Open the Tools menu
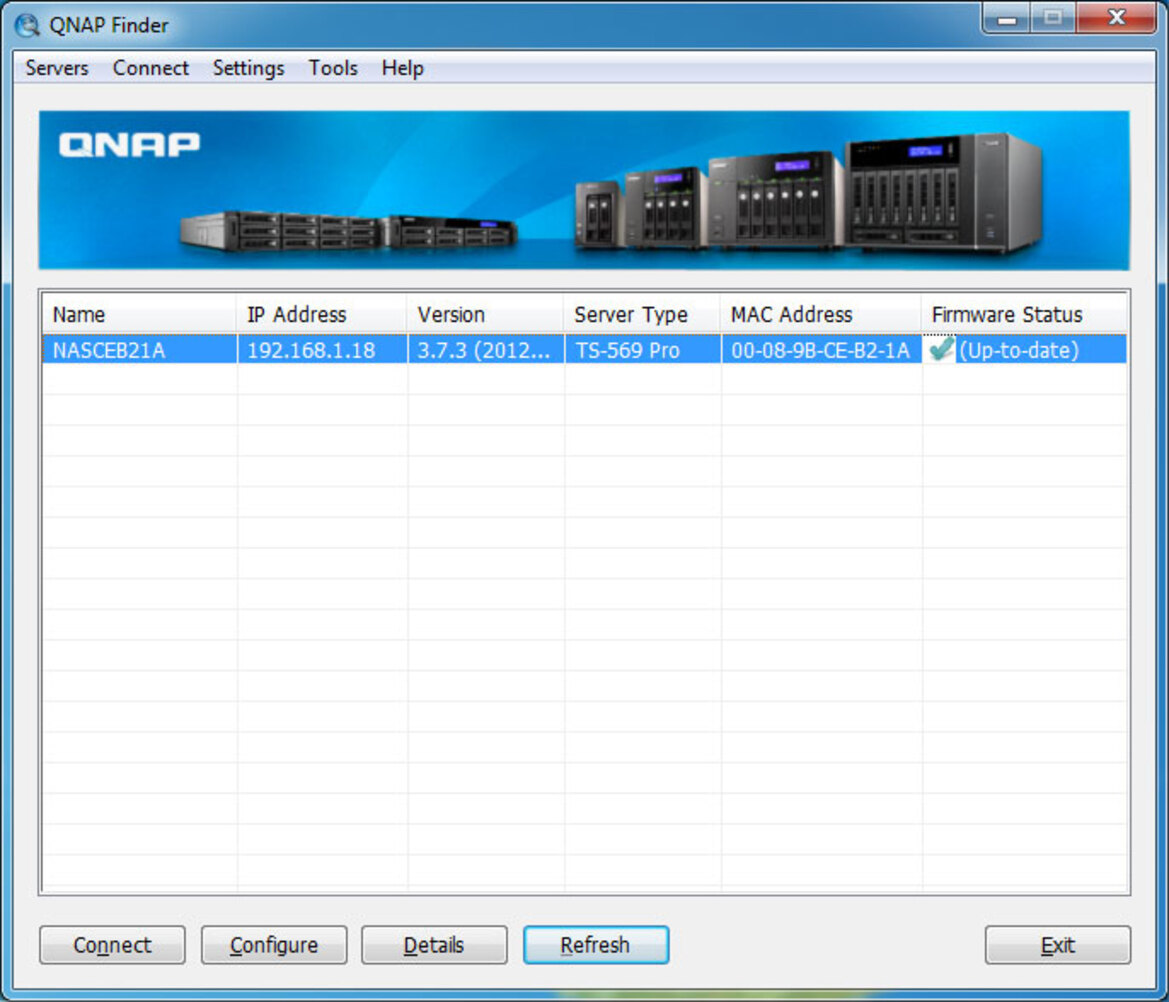The height and width of the screenshot is (1002, 1169). (333, 68)
